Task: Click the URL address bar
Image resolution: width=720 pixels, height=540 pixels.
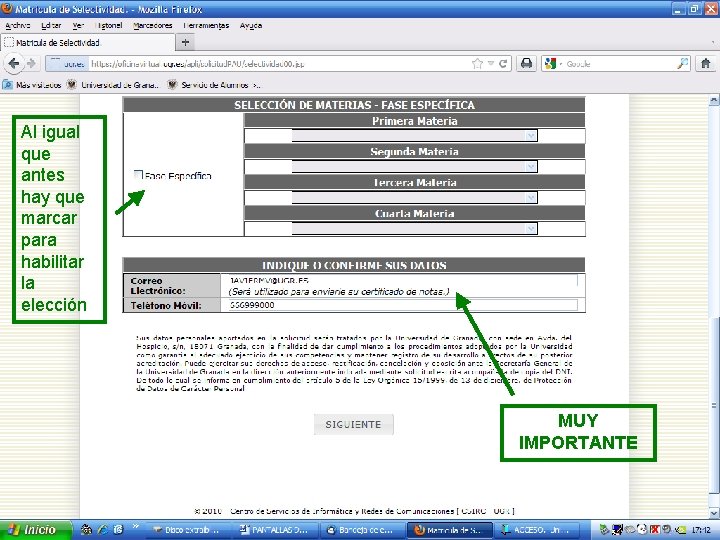Action: point(280,64)
